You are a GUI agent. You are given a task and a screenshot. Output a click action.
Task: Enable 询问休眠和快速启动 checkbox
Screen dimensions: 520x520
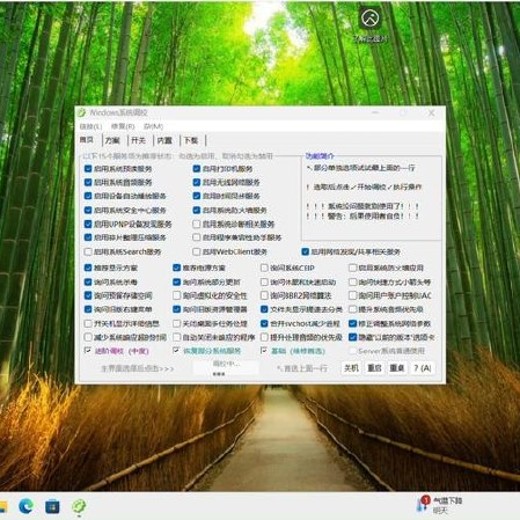point(264,282)
